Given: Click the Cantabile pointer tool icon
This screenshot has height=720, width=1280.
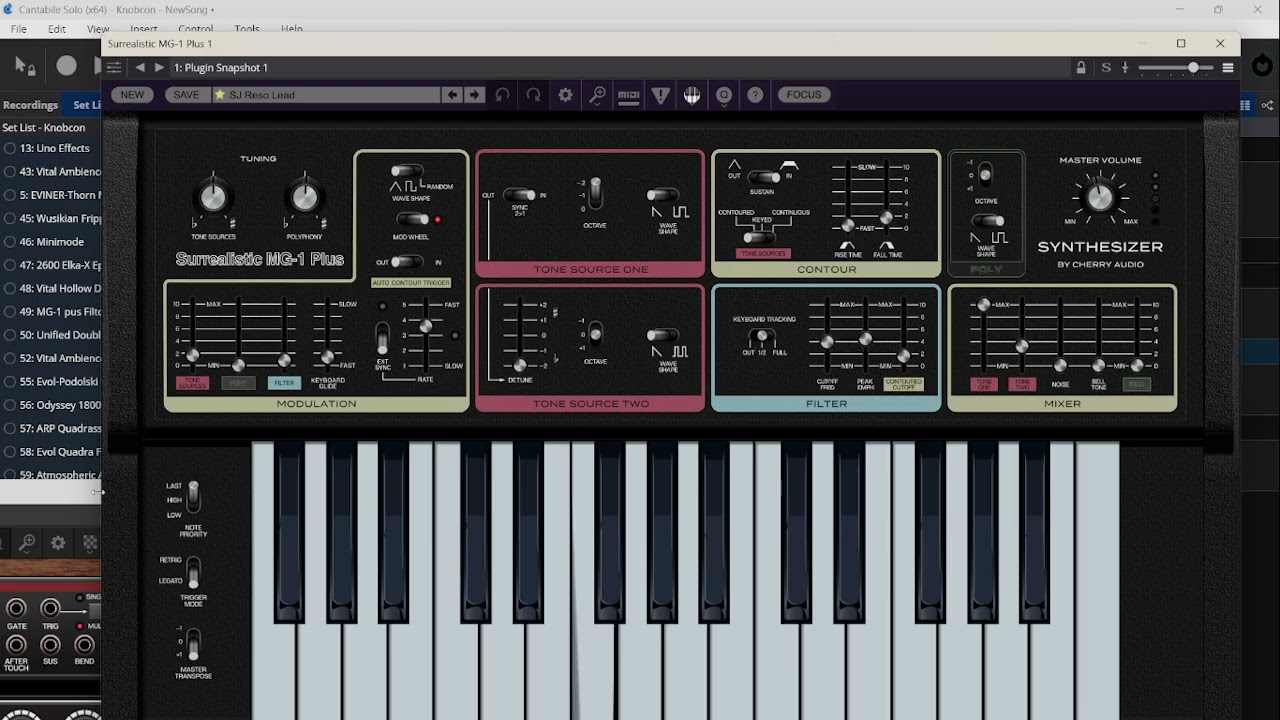Looking at the screenshot, I should point(25,66).
